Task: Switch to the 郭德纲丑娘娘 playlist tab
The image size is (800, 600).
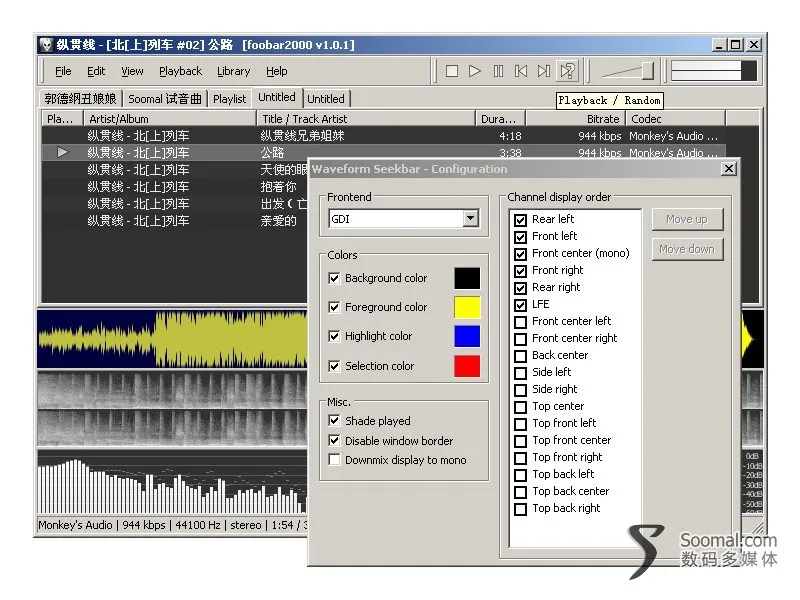Action: pos(81,98)
